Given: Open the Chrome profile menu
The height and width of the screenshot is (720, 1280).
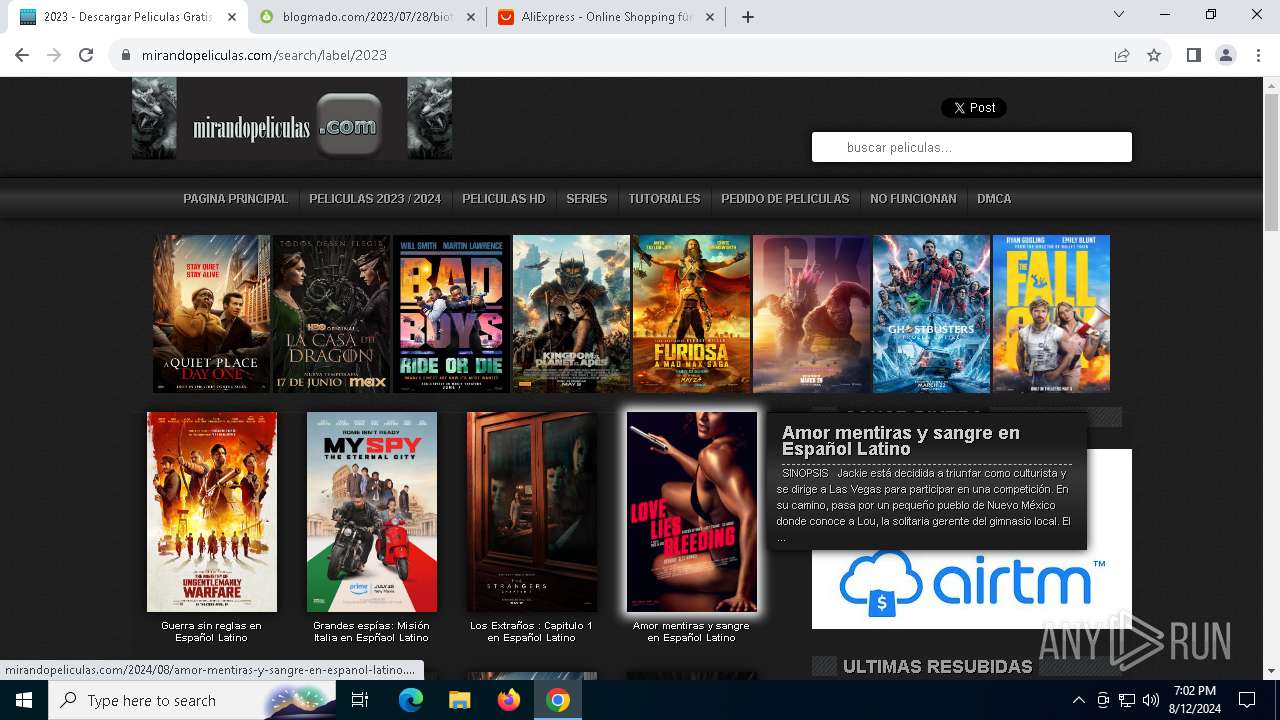Looking at the screenshot, I should (x=1226, y=55).
